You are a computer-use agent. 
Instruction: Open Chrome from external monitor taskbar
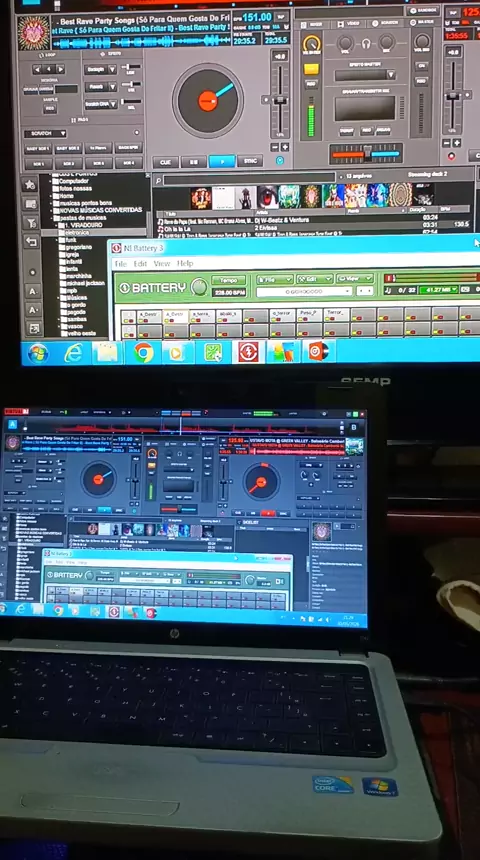(x=143, y=353)
